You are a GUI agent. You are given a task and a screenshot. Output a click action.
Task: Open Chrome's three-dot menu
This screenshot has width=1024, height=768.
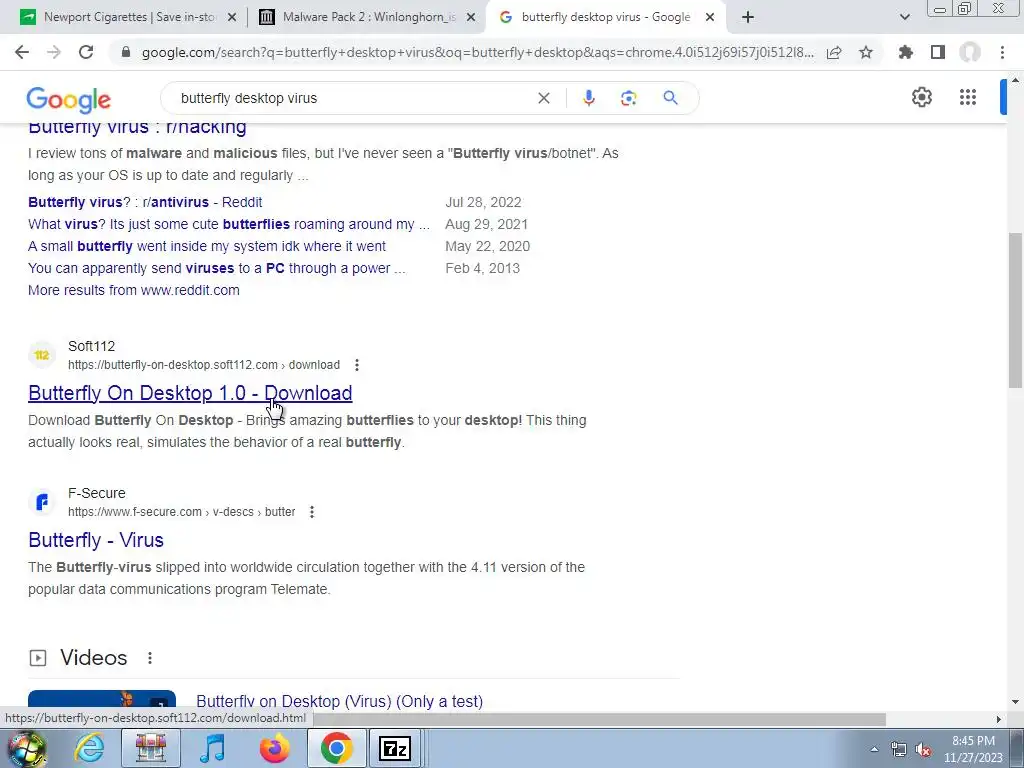[x=1002, y=52]
